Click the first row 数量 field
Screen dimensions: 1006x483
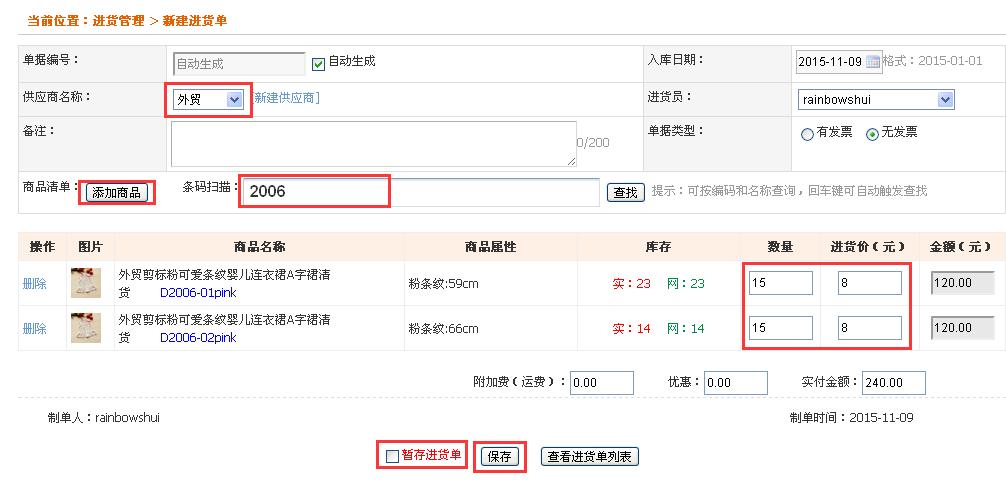click(x=780, y=283)
